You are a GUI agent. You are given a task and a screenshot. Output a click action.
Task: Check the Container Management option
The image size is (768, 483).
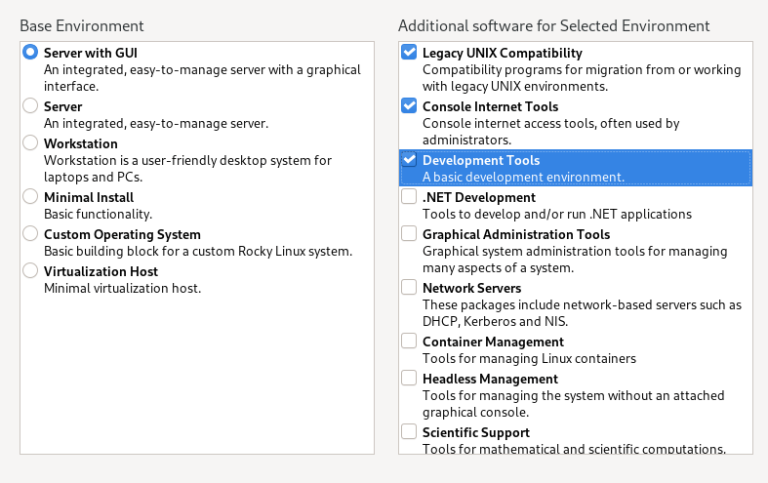coord(409,341)
